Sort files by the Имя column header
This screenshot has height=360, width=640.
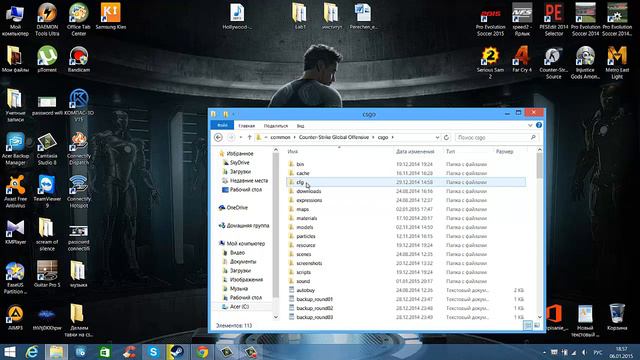click(293, 151)
